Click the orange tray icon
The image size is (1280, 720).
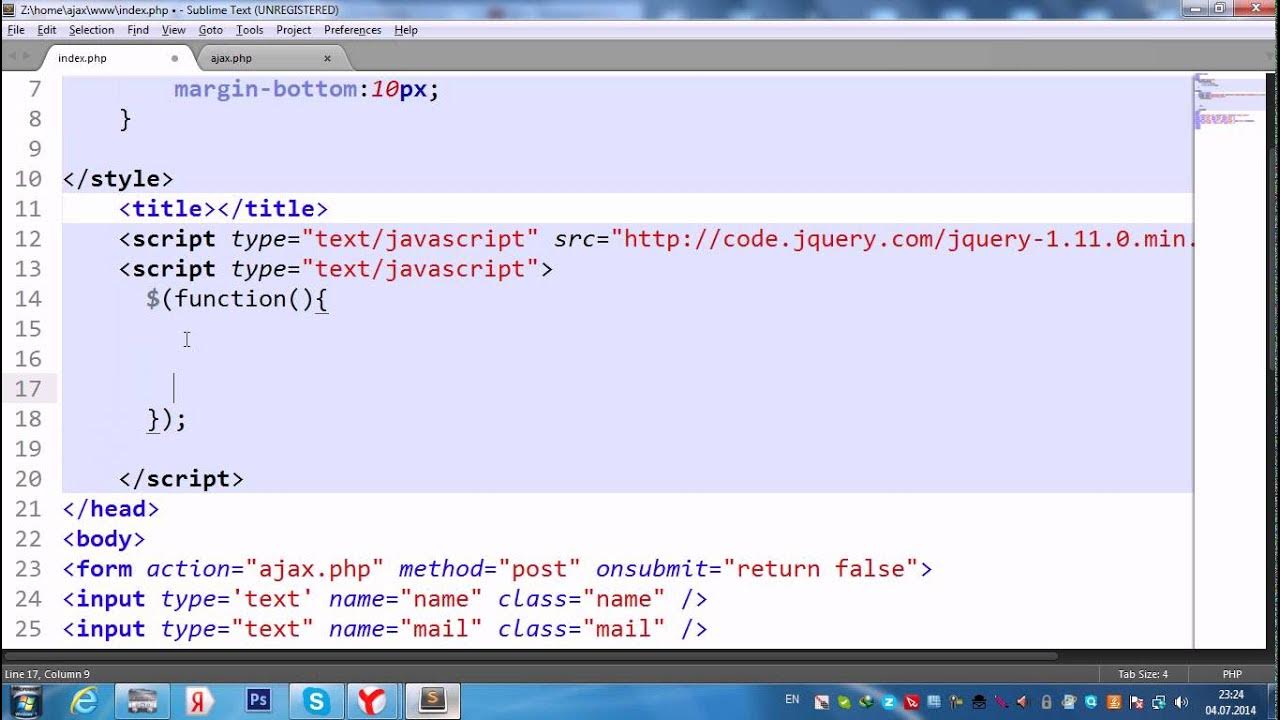[1114, 702]
